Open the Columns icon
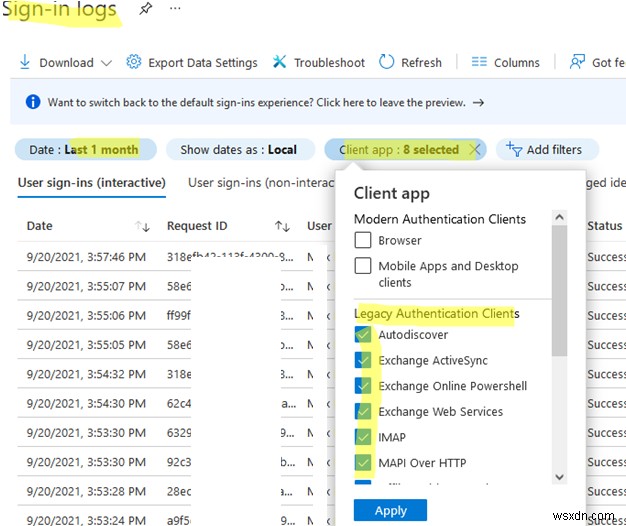Viewport: 626px width, 526px height. [479, 62]
